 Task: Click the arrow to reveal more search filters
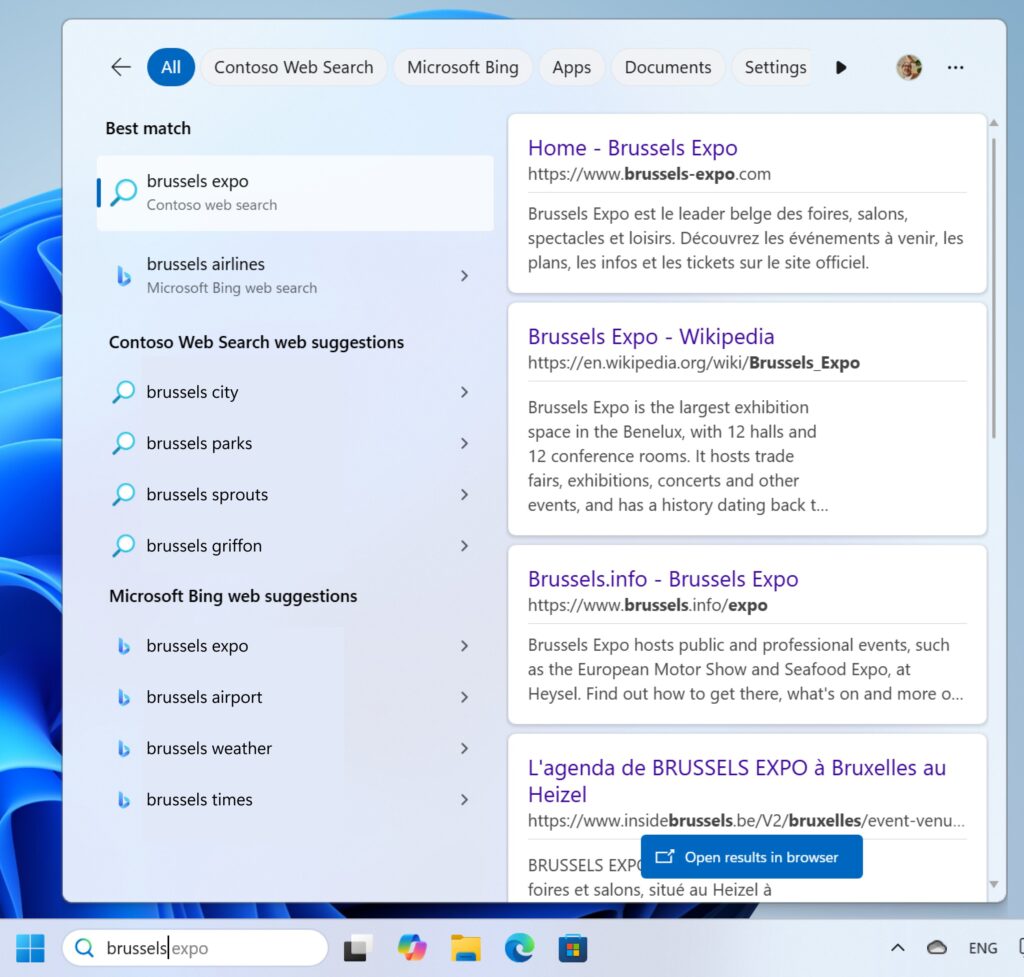(x=841, y=67)
